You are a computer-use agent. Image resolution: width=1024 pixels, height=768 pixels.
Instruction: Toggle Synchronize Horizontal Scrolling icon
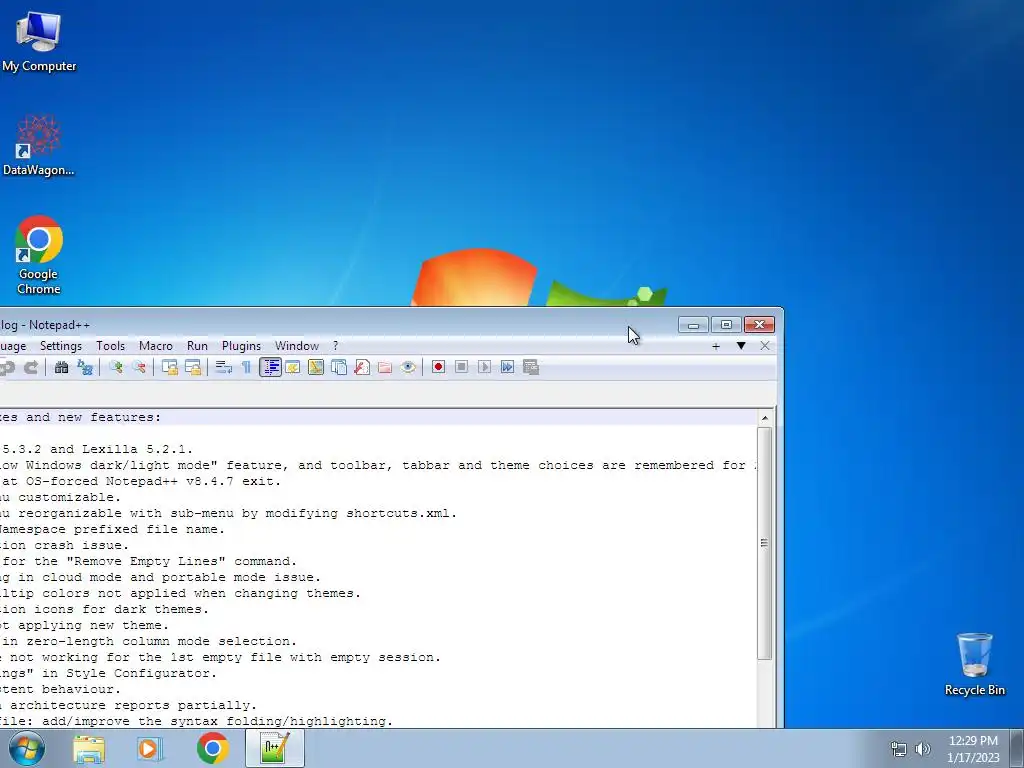(x=193, y=368)
